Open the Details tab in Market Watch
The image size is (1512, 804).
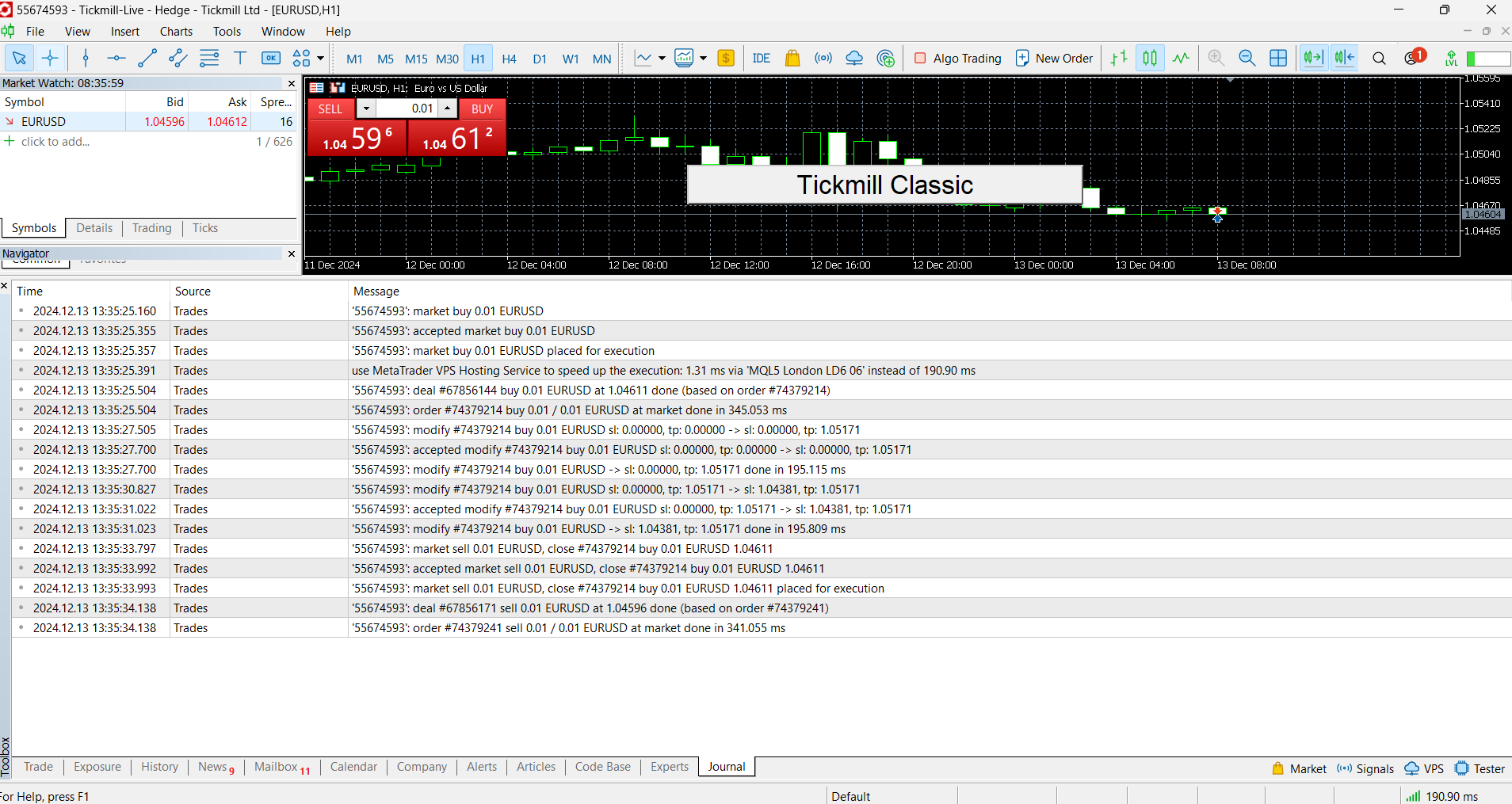[94, 228]
